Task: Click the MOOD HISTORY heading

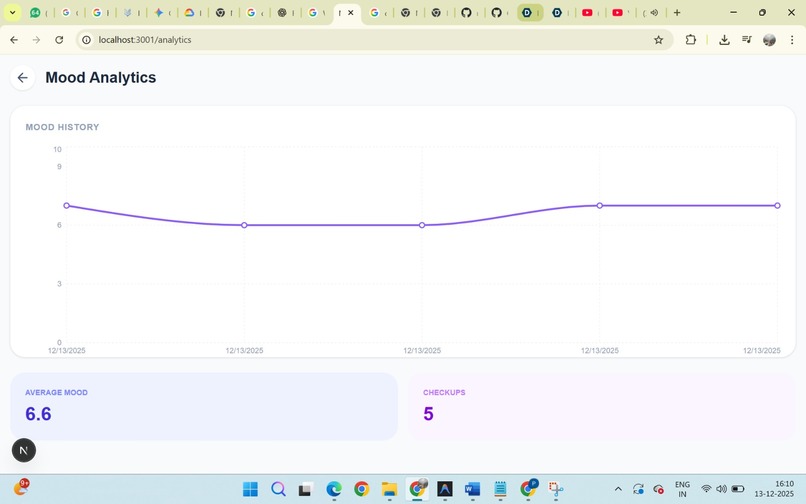Action: 62,127
